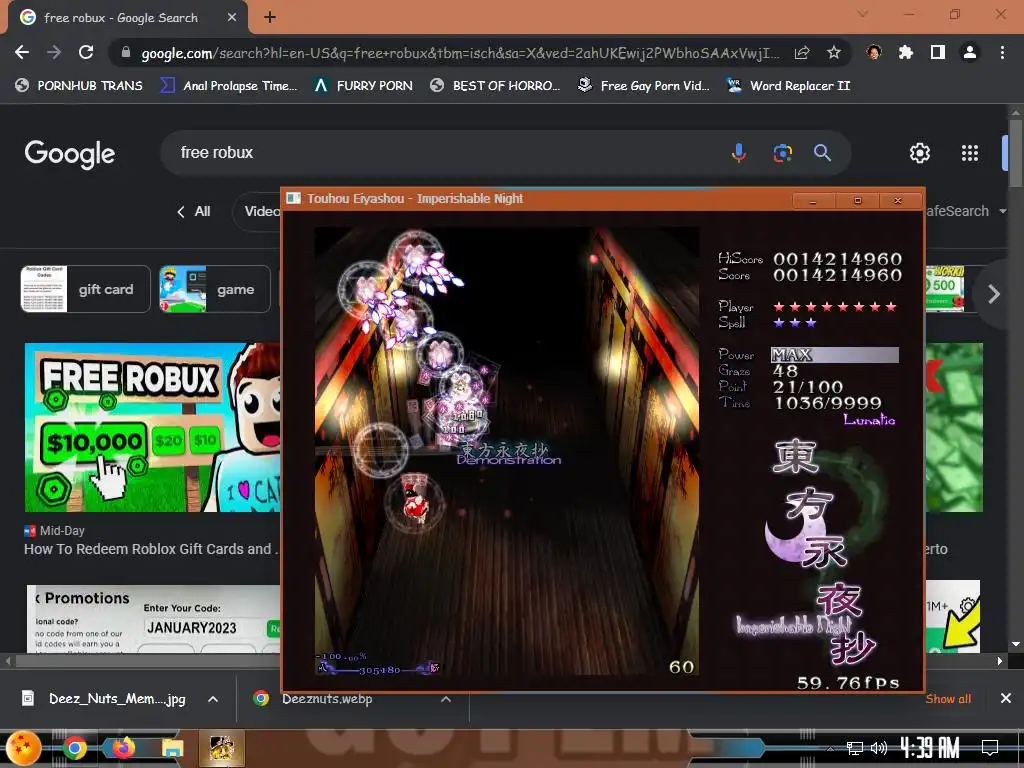The image size is (1024, 768).
Task: Open a new Chrome tab
Action: click(270, 17)
